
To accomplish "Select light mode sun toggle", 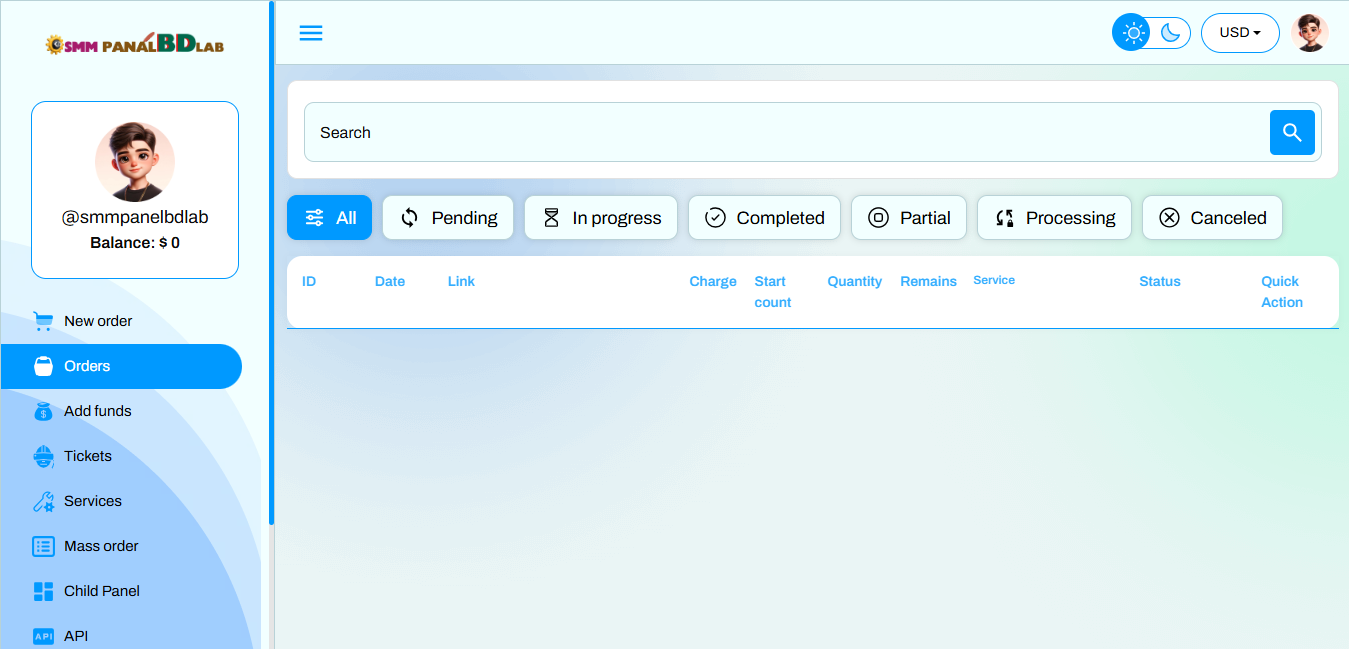I will coord(1133,33).
